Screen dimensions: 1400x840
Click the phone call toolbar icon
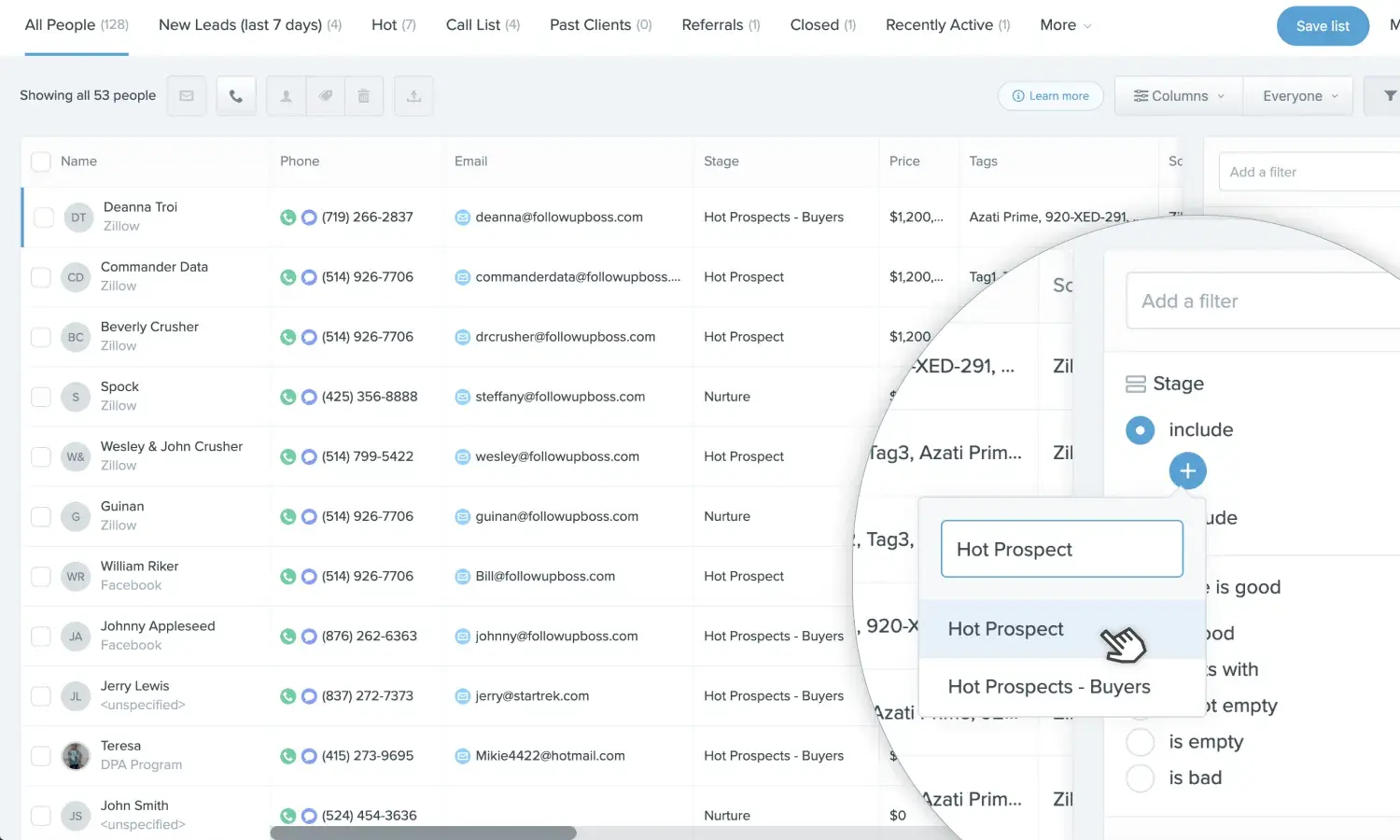coord(236,96)
